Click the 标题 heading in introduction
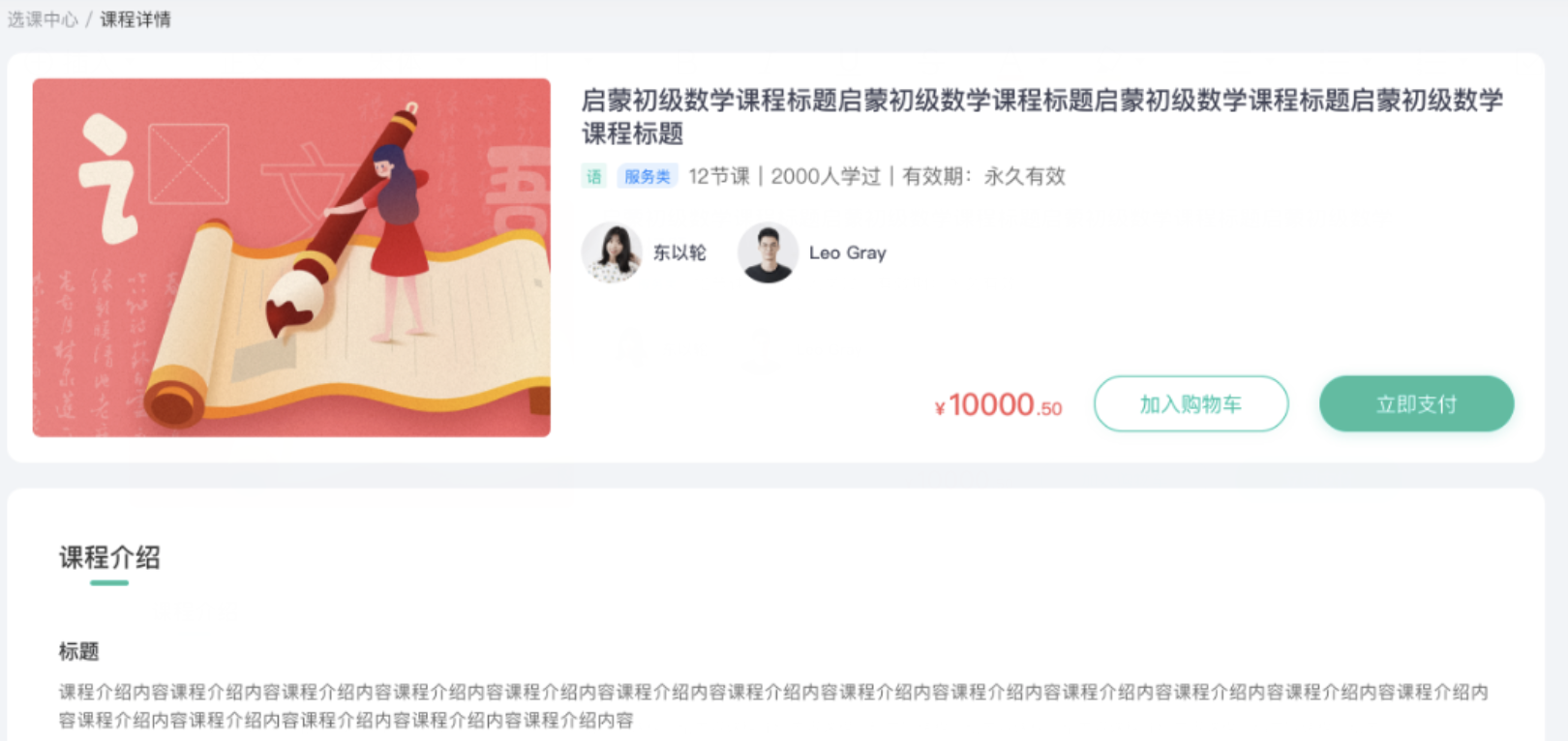1568x741 pixels. pyautogui.click(x=78, y=651)
